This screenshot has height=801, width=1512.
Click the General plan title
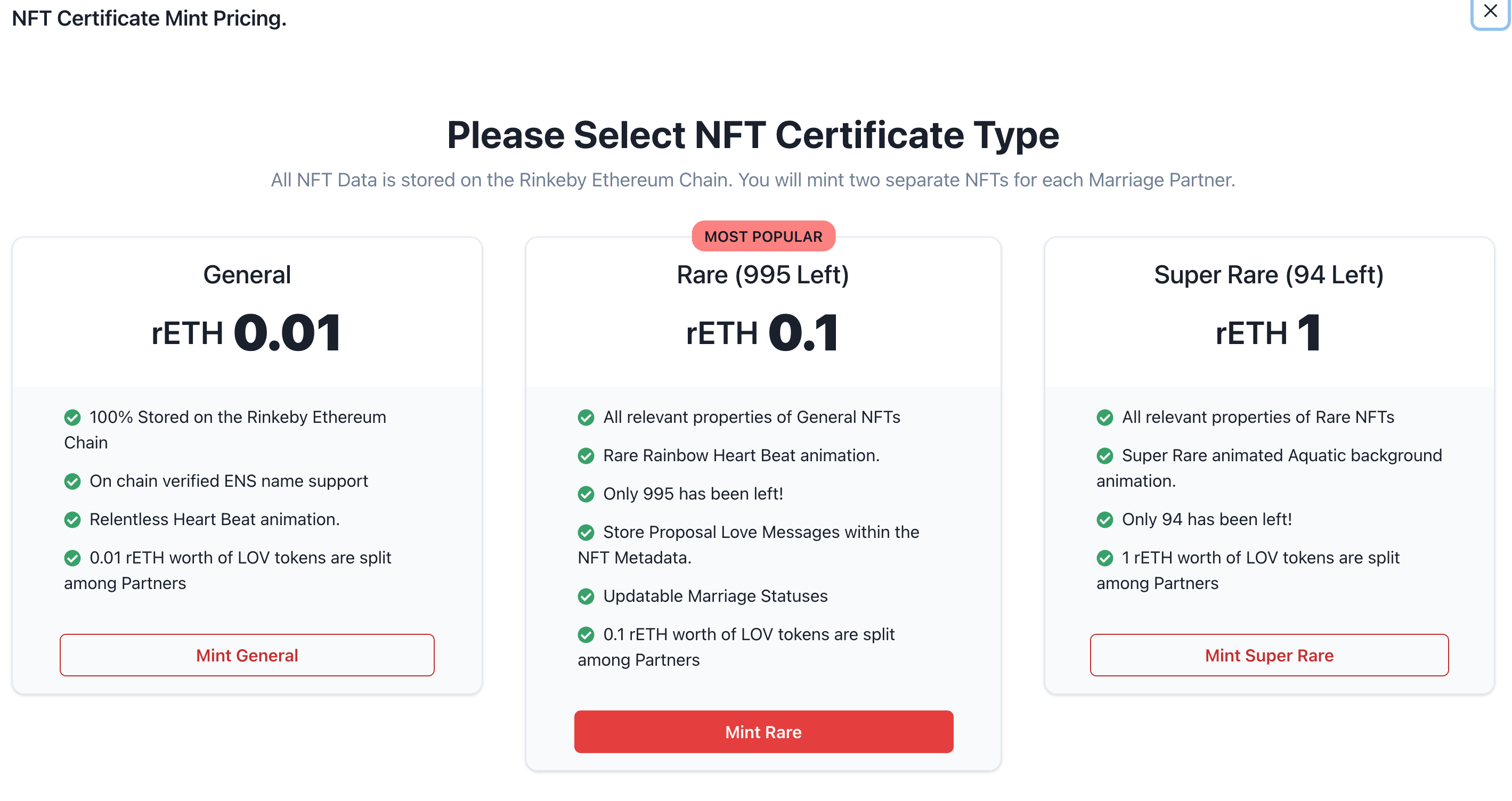247,275
